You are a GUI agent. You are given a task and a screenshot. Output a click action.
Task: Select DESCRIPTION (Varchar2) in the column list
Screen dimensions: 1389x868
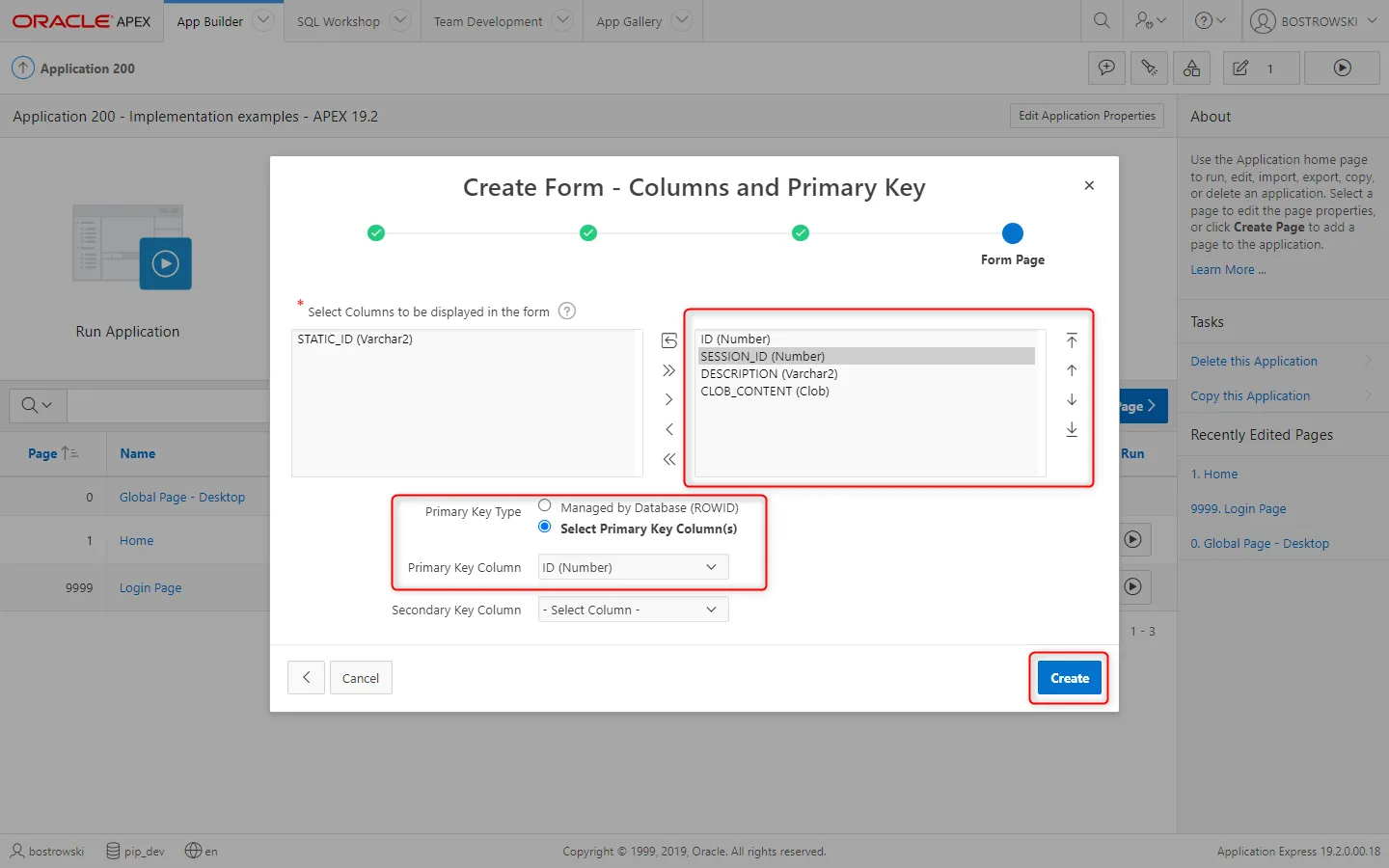click(x=769, y=374)
